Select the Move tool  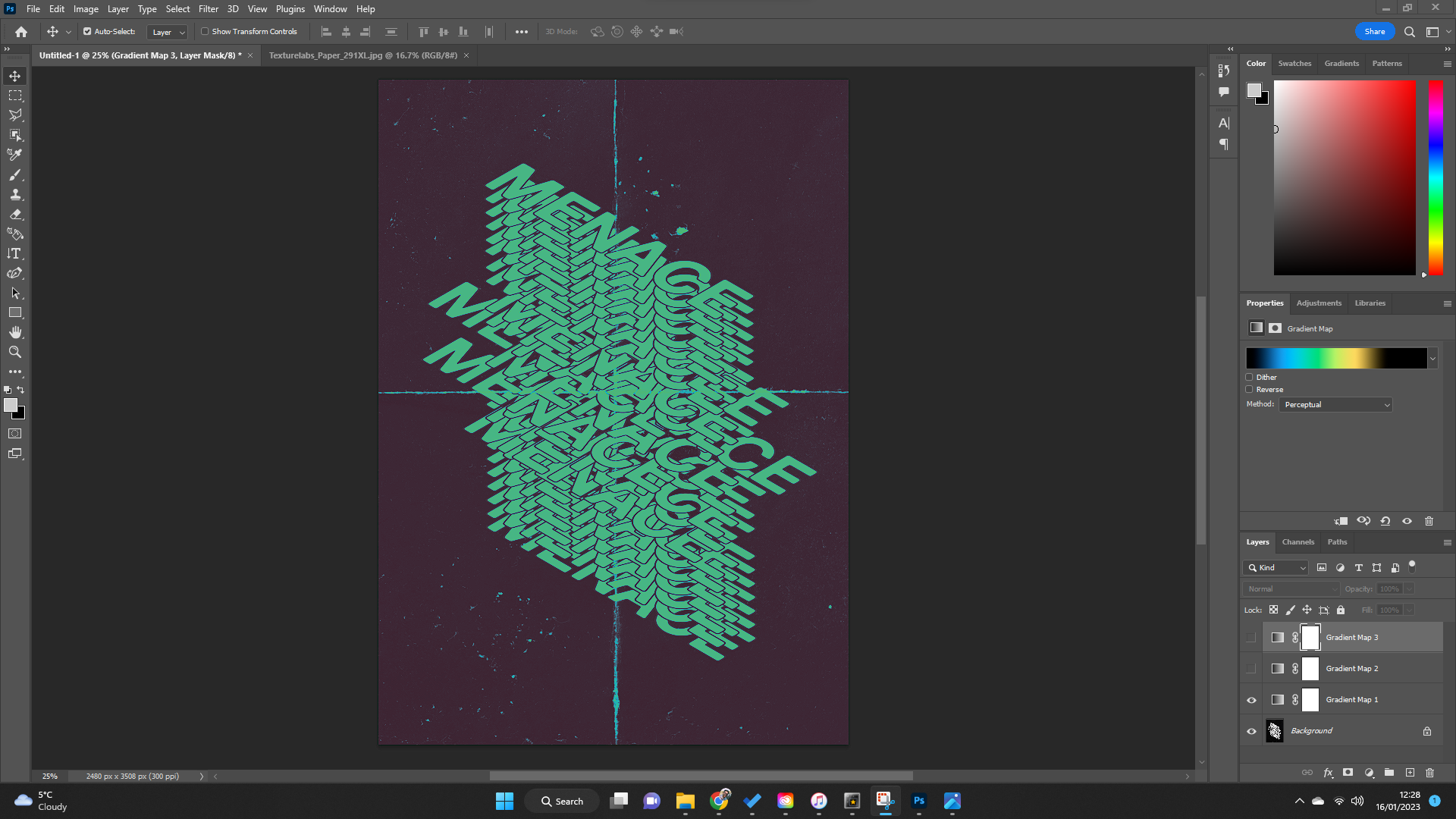click(x=15, y=75)
